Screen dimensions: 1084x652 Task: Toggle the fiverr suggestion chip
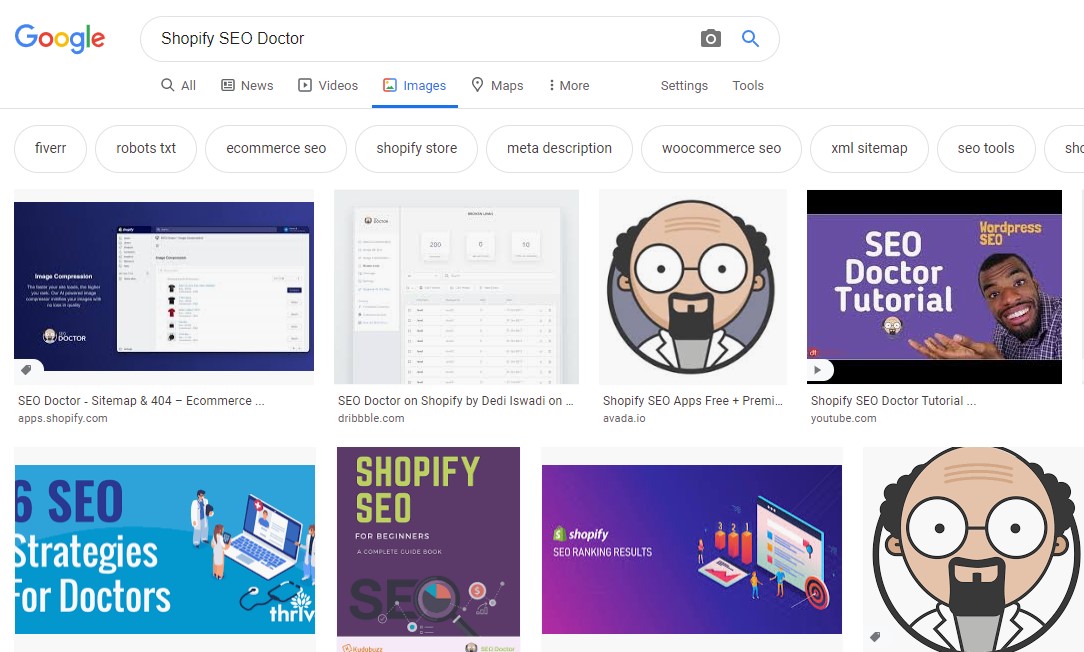tap(50, 147)
